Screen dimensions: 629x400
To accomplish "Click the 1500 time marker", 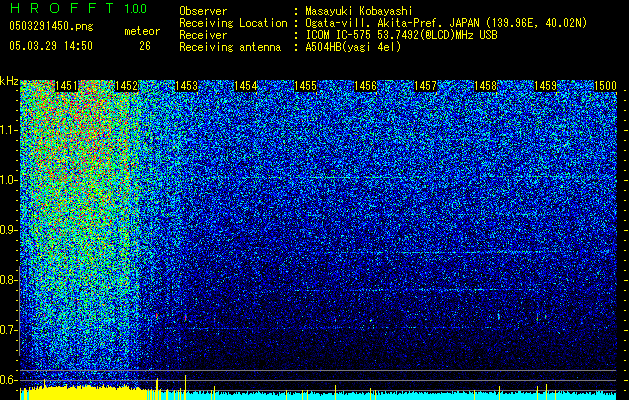I will tap(605, 86).
